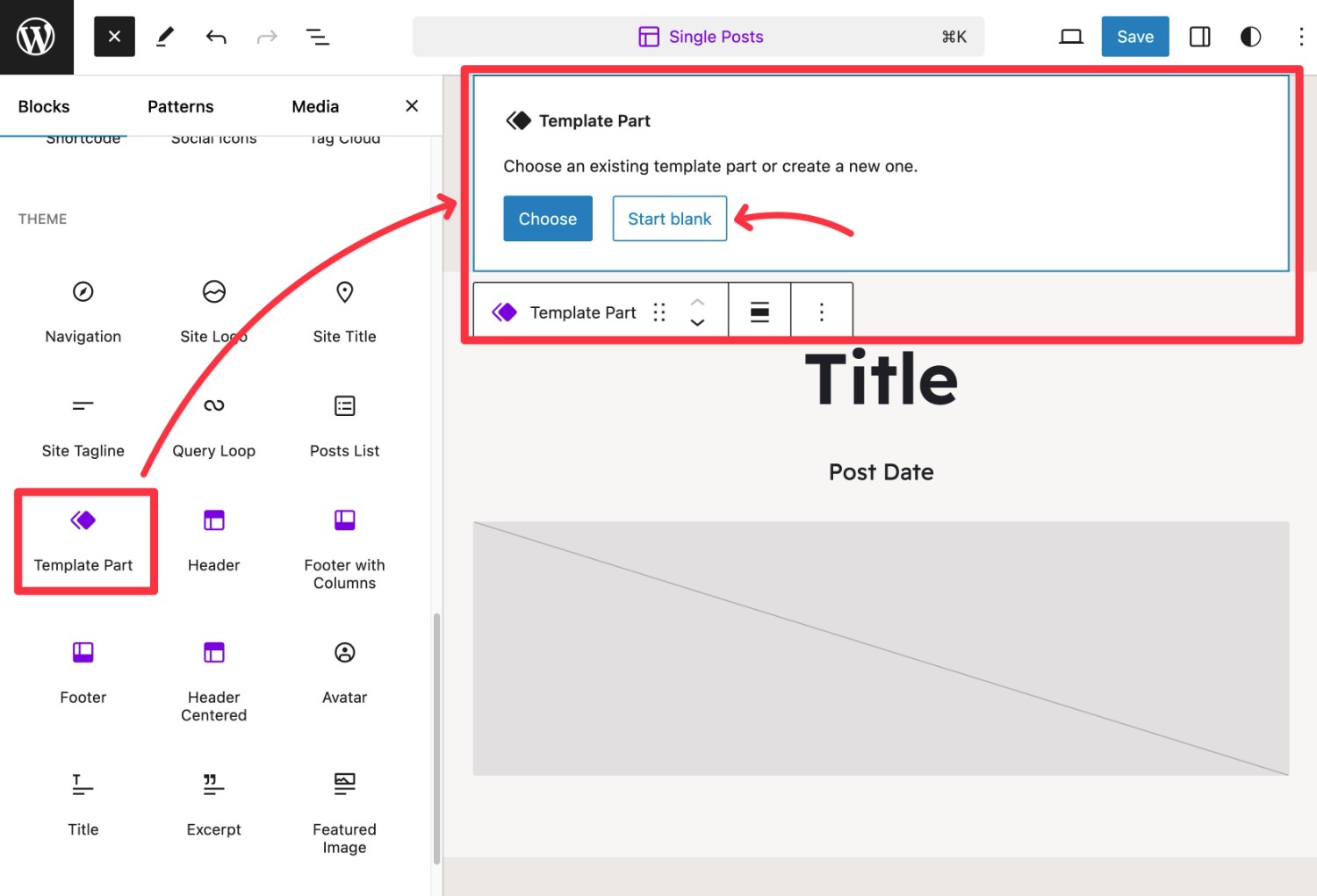Save the template changes
1317x896 pixels.
[x=1135, y=37]
